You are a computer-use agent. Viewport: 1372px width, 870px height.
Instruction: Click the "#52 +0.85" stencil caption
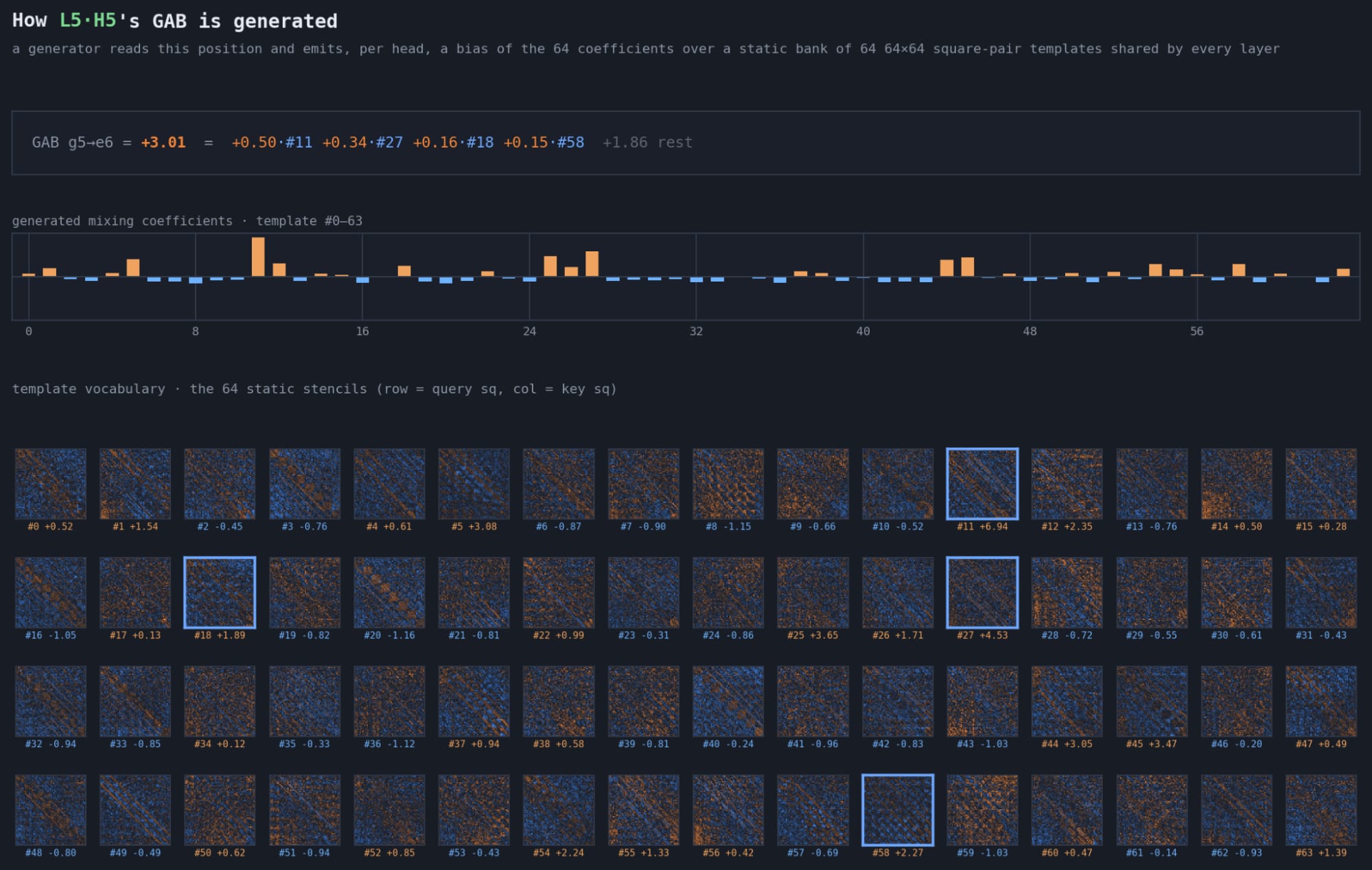click(x=389, y=853)
